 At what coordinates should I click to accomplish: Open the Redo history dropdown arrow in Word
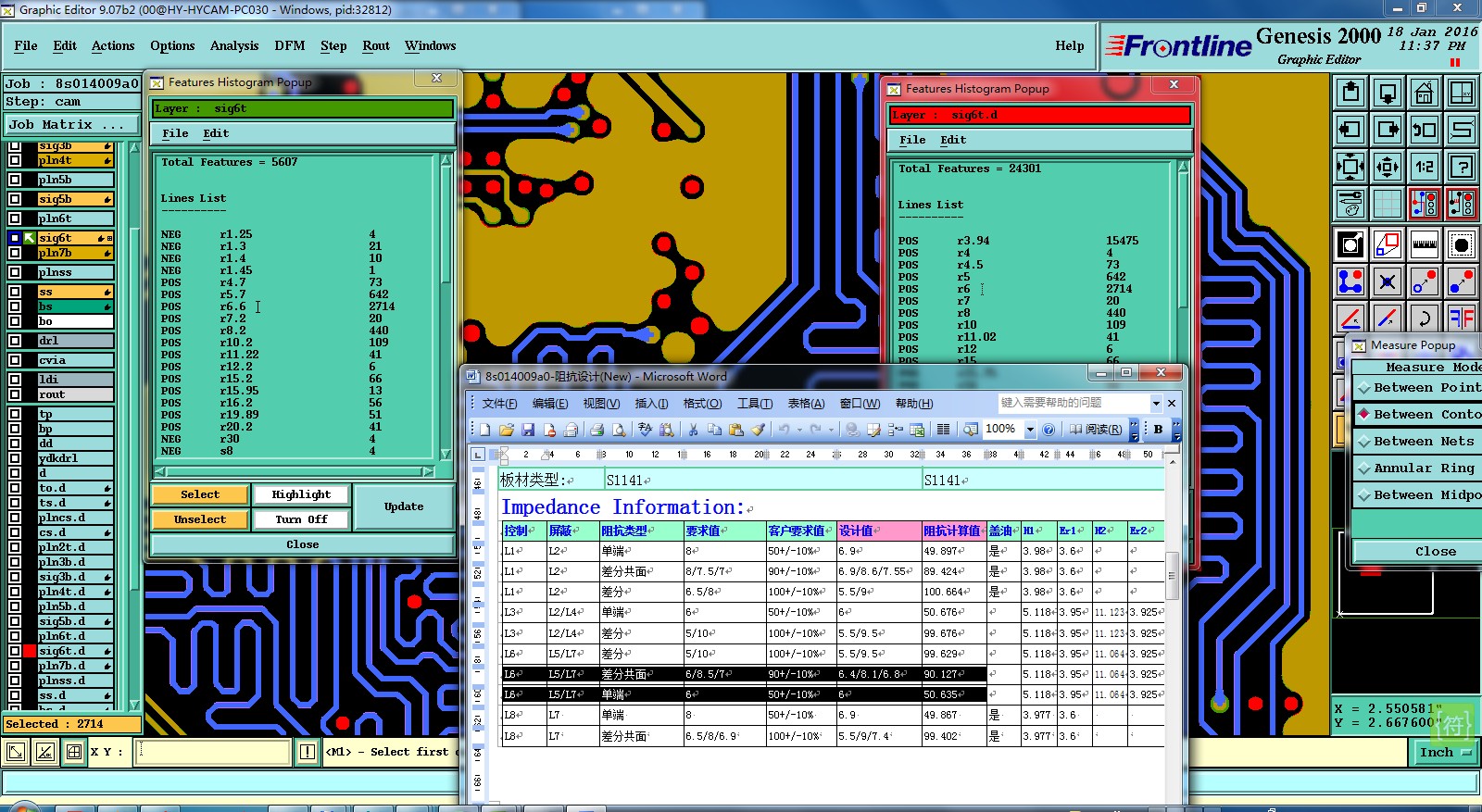click(831, 430)
